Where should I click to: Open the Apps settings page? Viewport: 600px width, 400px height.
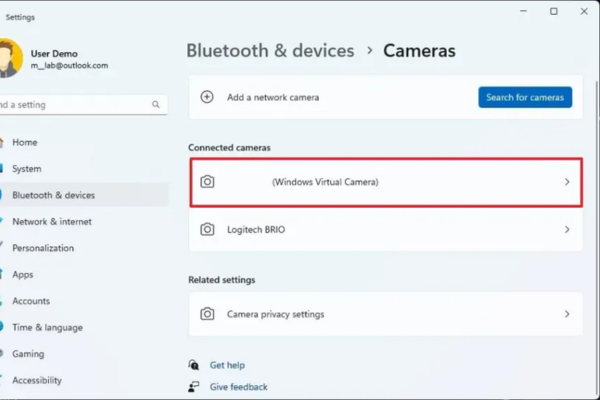point(23,274)
